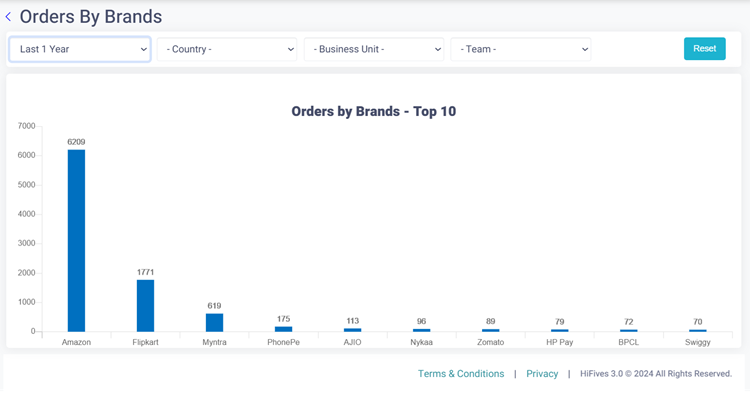The image size is (750, 394).
Task: Click the BPCL axis label
Action: pos(629,342)
